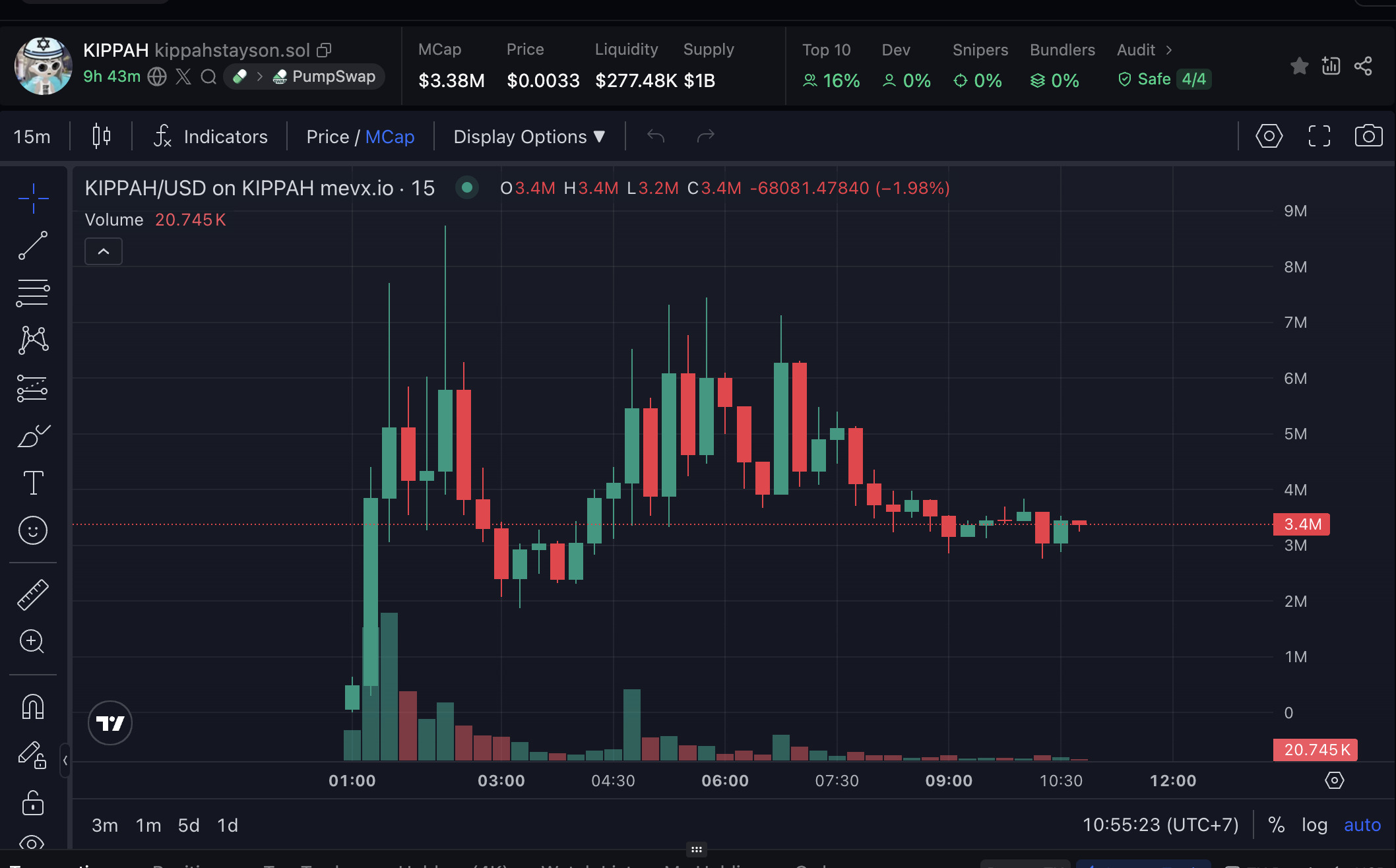Click the Top 10 16% holders stat

click(x=831, y=66)
